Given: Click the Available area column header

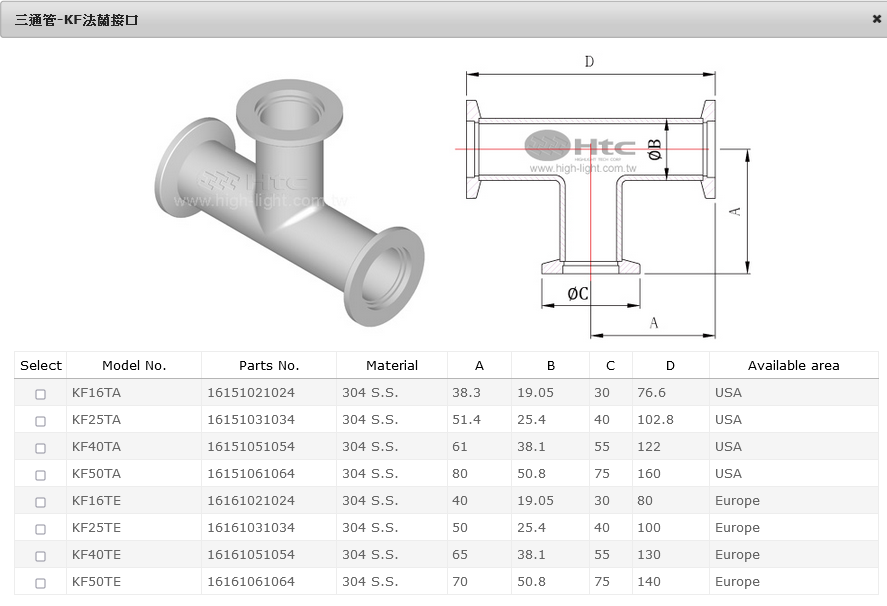Looking at the screenshot, I should tap(793, 366).
